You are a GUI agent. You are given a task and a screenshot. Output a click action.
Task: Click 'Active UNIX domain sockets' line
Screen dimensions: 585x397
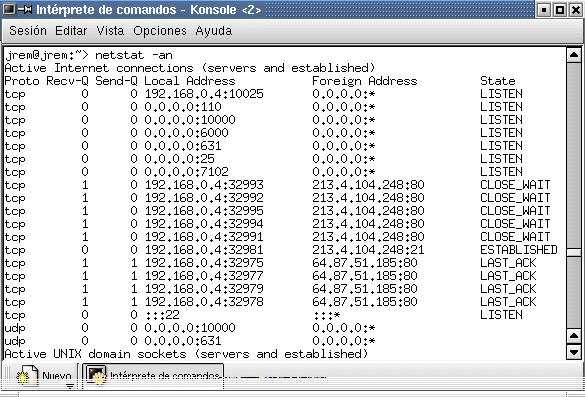point(186,354)
